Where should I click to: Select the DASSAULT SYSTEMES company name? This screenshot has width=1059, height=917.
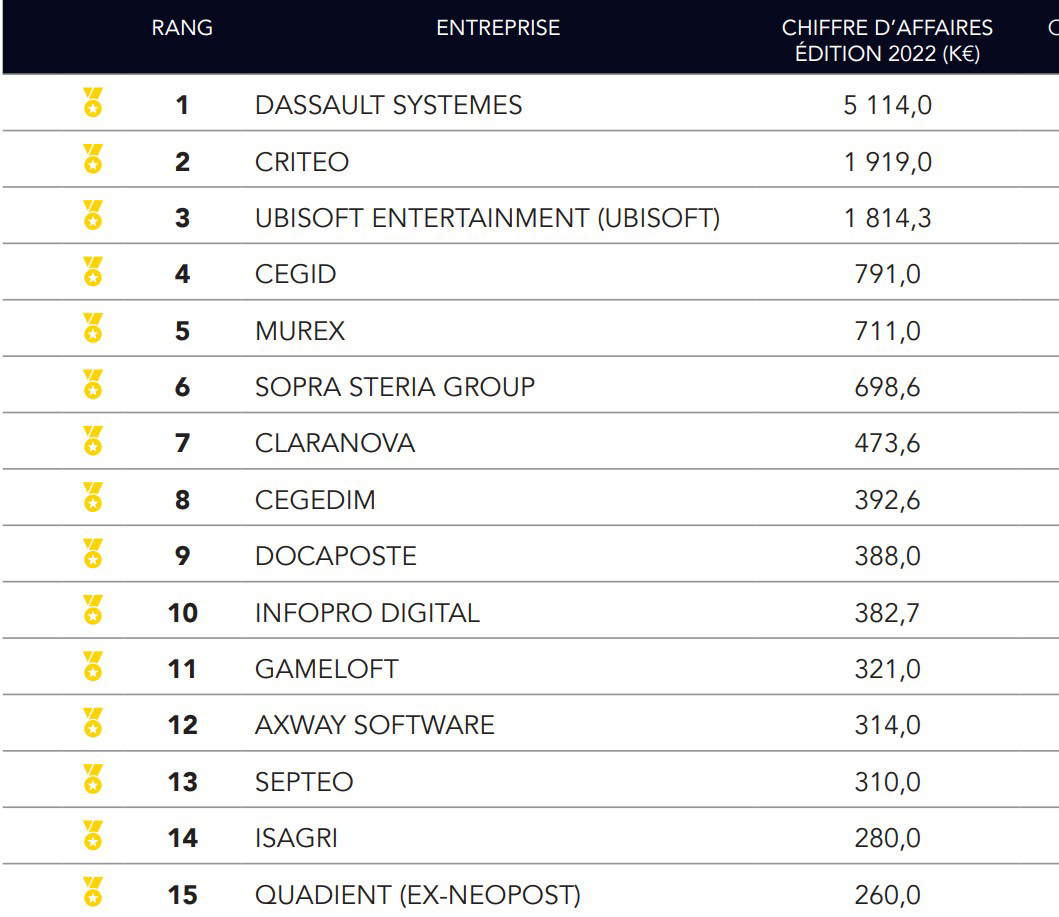pyautogui.click(x=388, y=105)
